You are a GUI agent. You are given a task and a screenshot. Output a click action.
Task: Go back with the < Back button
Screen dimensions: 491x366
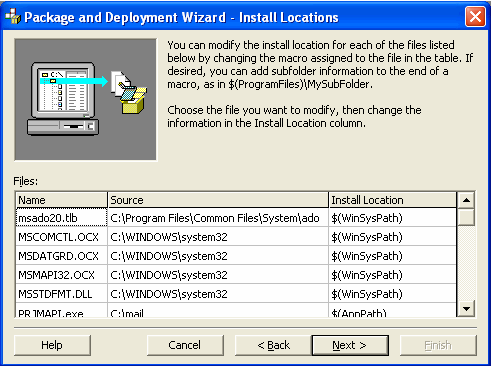coord(273,345)
